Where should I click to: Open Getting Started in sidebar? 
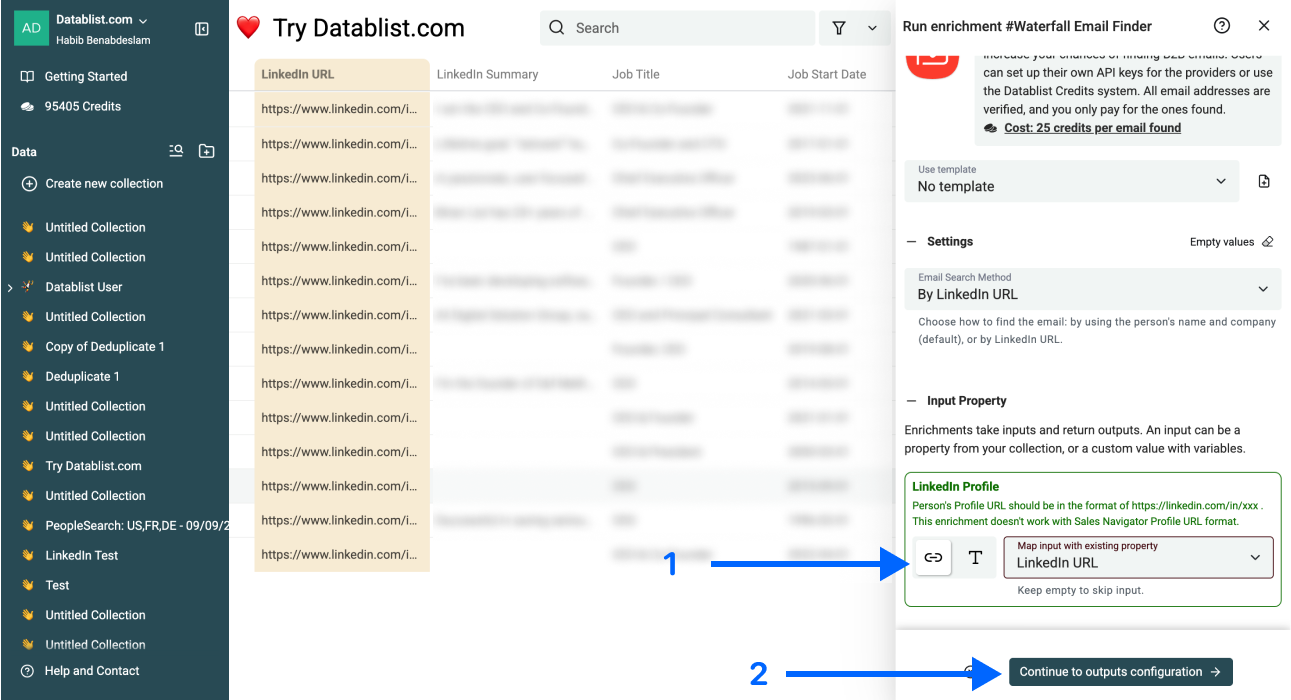click(x=85, y=76)
